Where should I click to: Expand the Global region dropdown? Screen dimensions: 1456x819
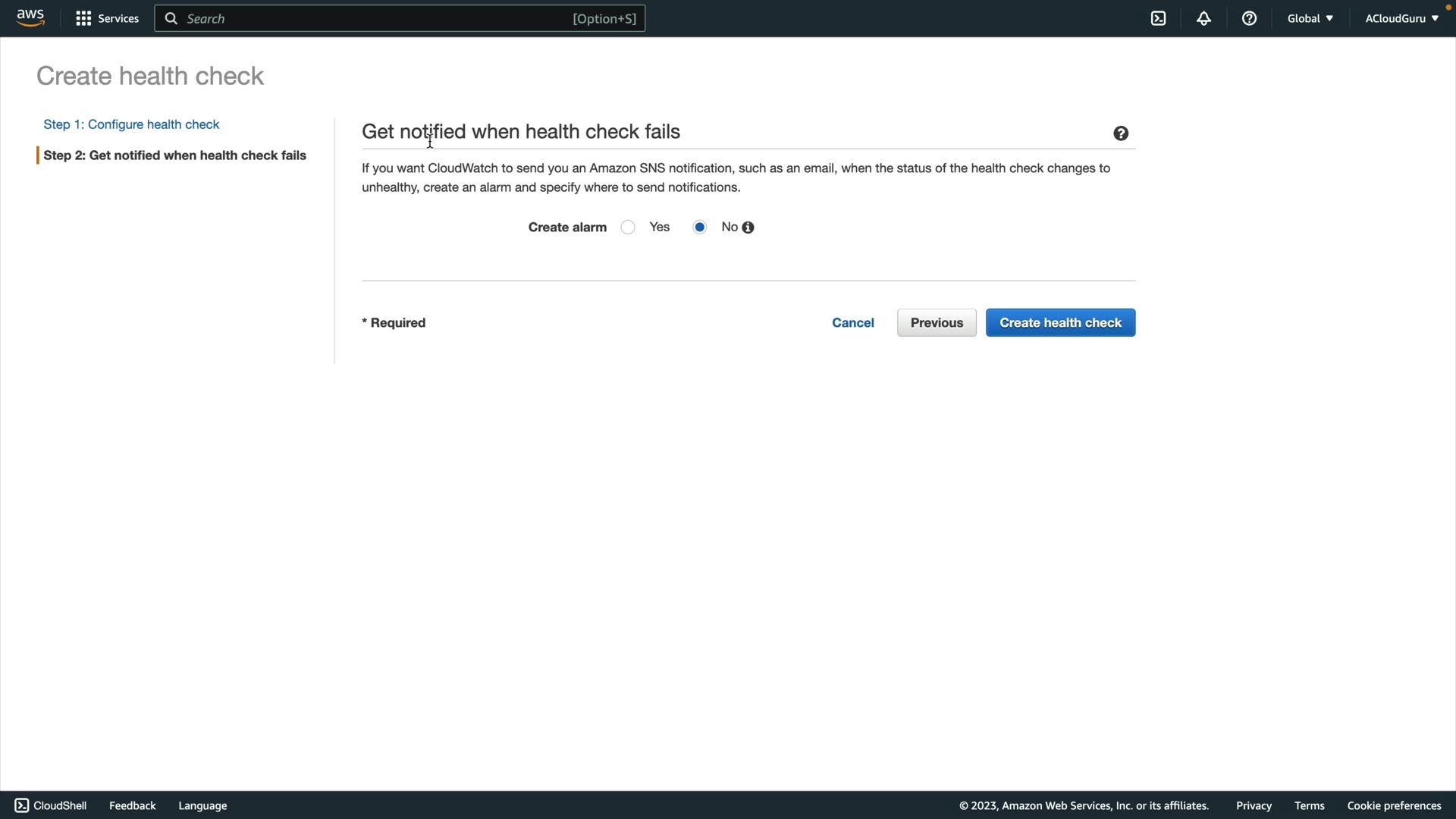coord(1310,18)
